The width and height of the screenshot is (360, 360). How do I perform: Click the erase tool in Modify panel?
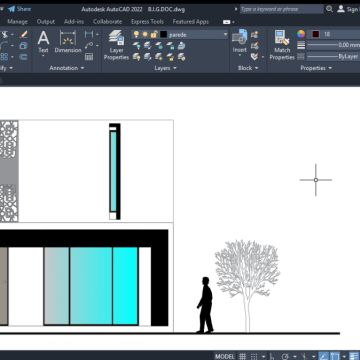click(x=23, y=35)
